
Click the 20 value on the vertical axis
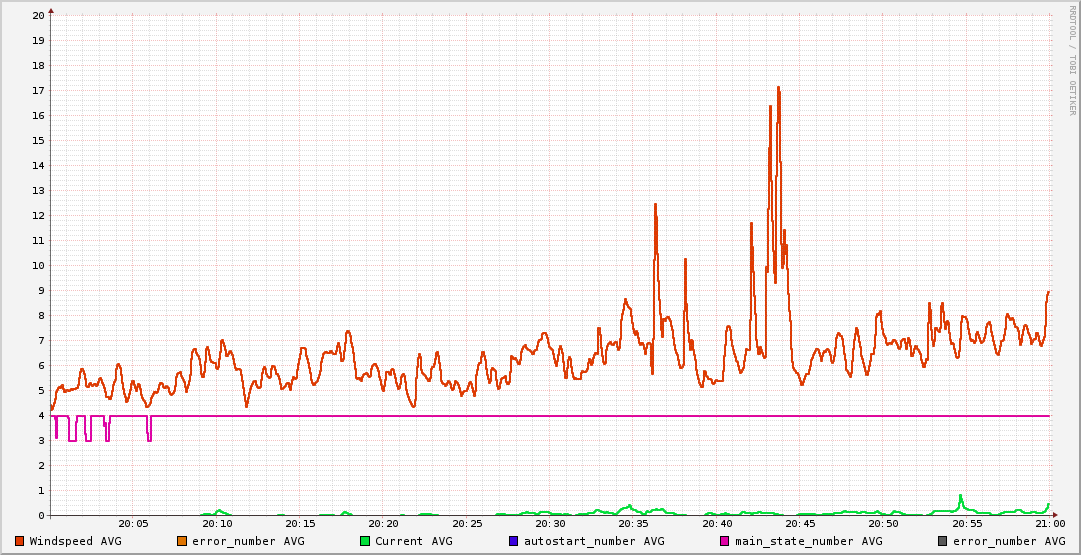point(38,15)
